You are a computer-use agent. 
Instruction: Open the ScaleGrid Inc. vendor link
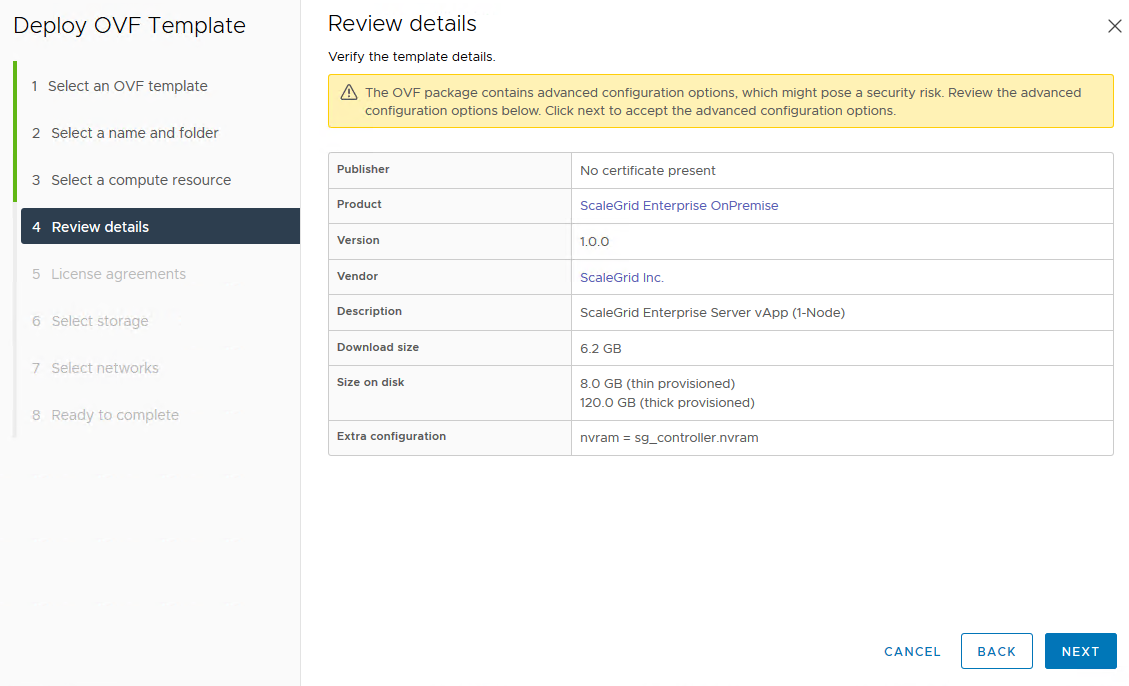621,277
